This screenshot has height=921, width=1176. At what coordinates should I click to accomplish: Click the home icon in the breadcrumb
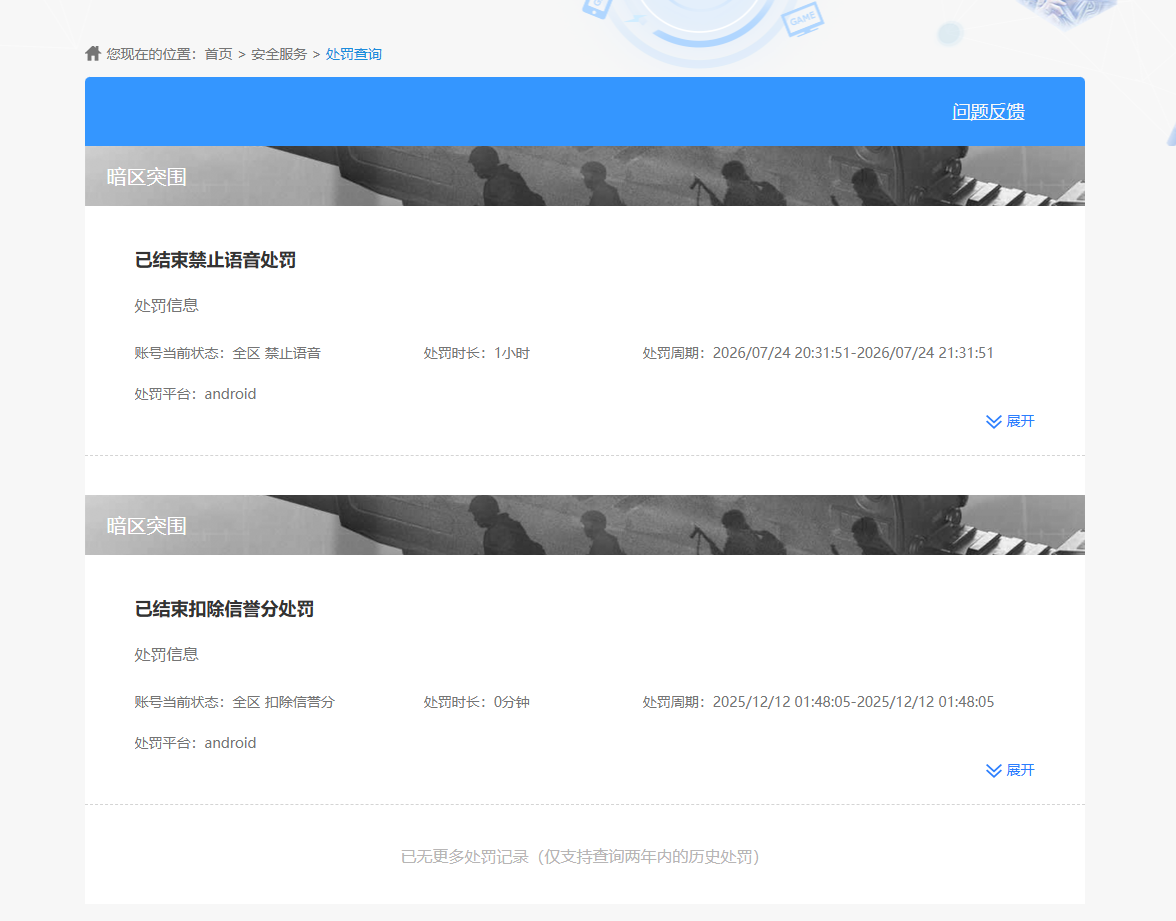(x=93, y=53)
